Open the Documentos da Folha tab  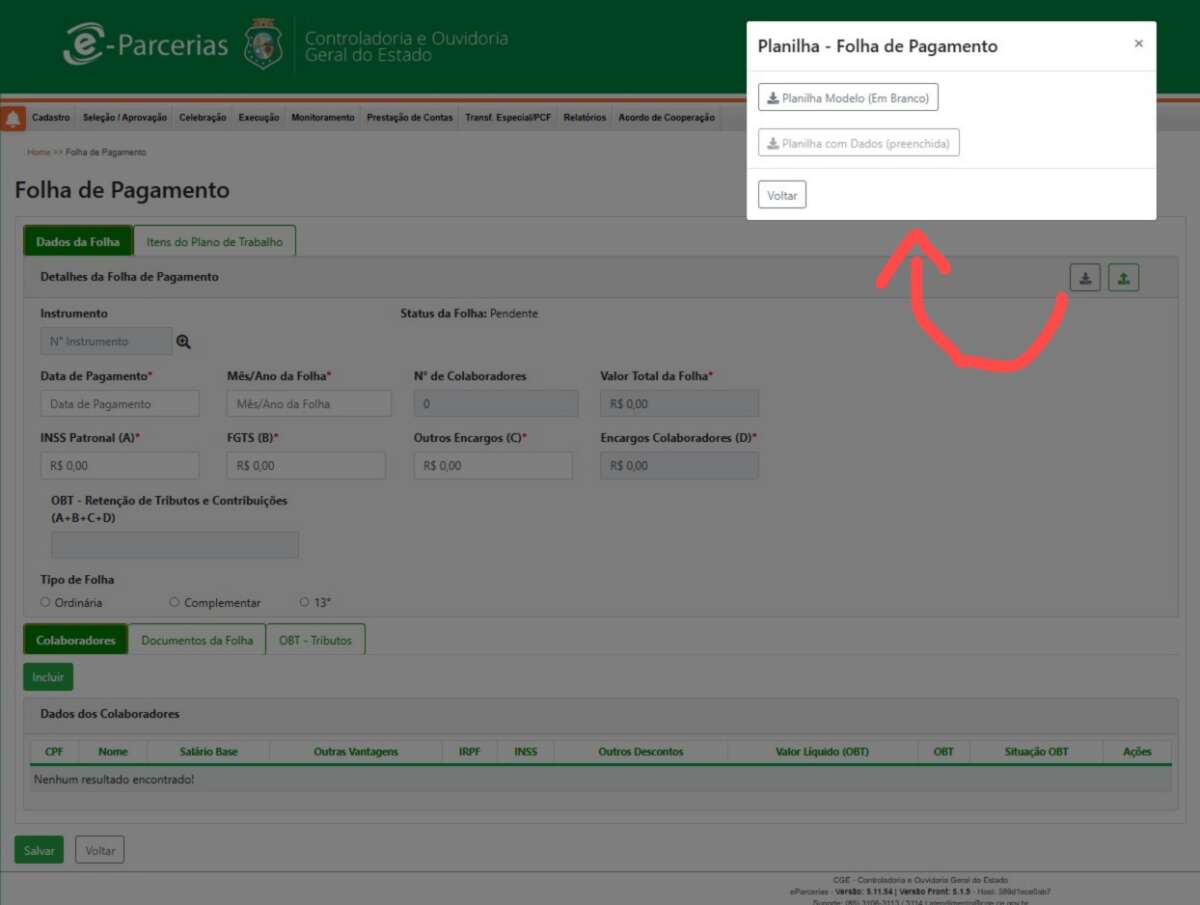pos(197,640)
